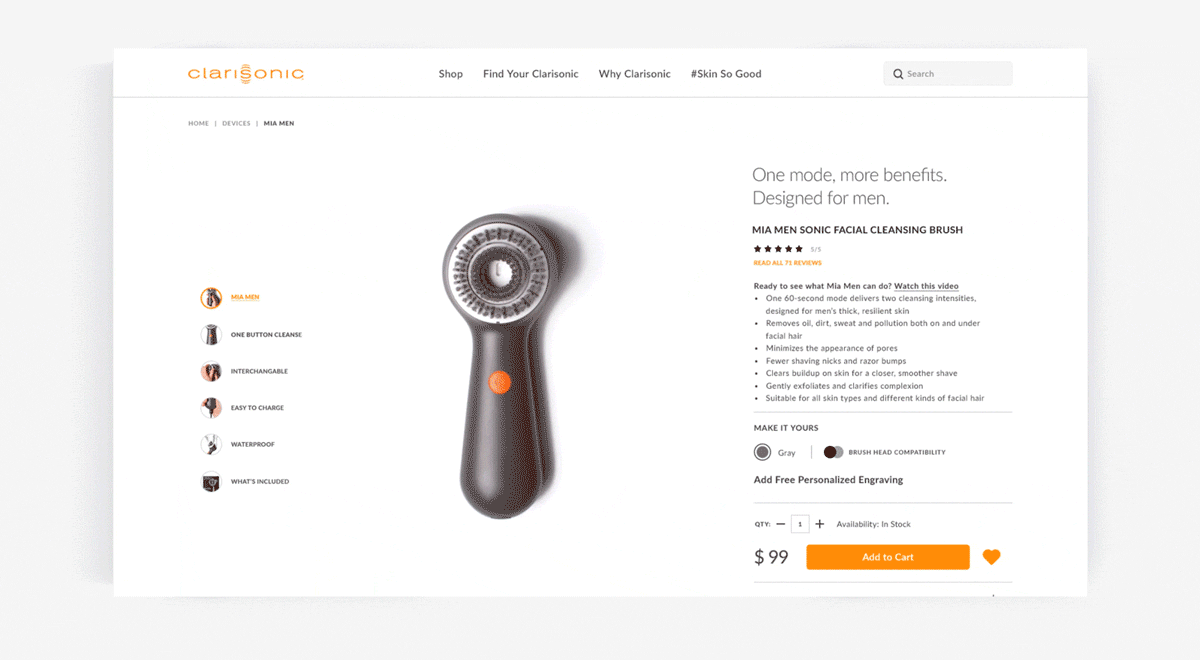Select the Easy to Charge thumbnail icon
Viewport: 1200px width, 660px height.
211,408
